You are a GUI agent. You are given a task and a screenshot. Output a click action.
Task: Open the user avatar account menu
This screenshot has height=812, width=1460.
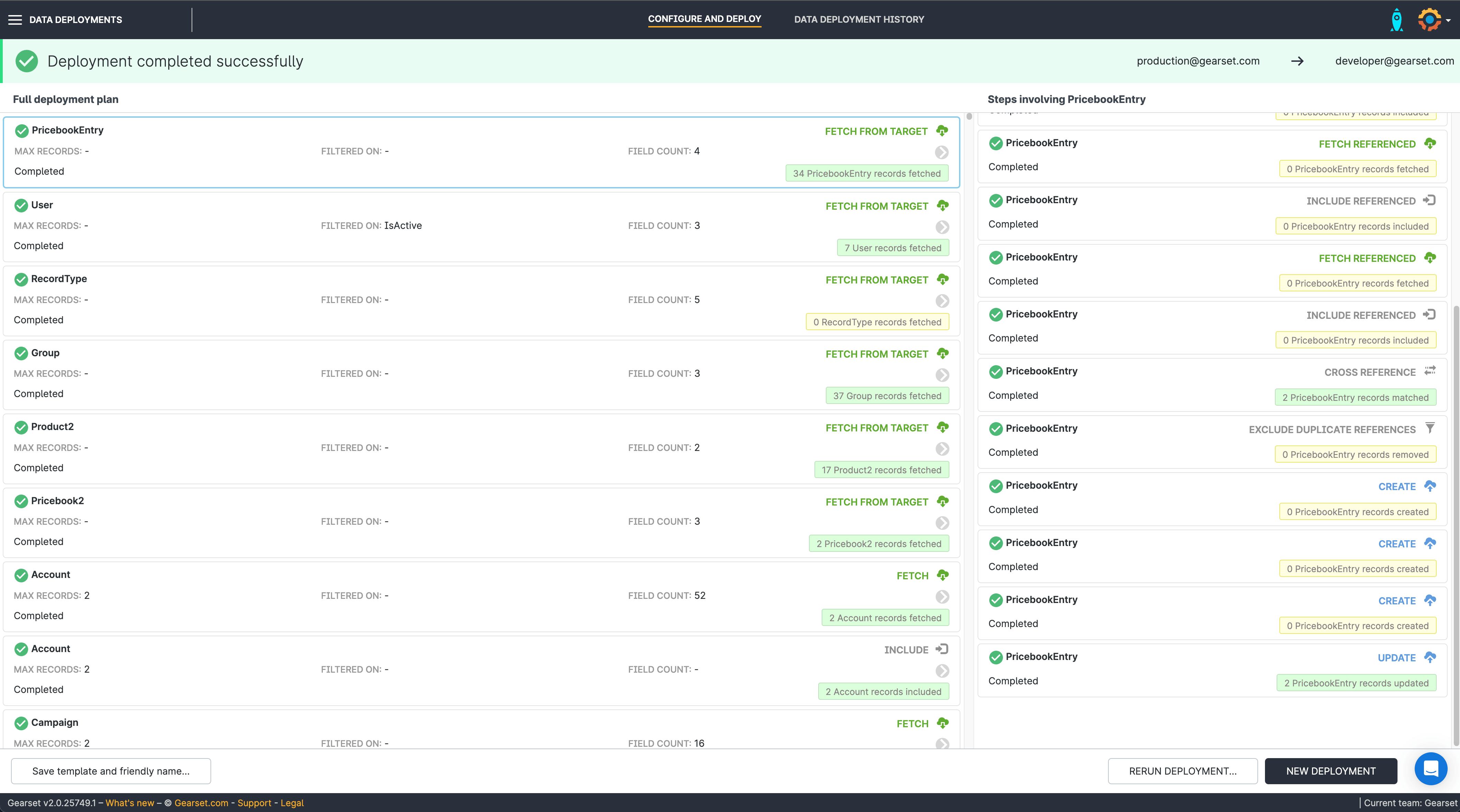1430,20
